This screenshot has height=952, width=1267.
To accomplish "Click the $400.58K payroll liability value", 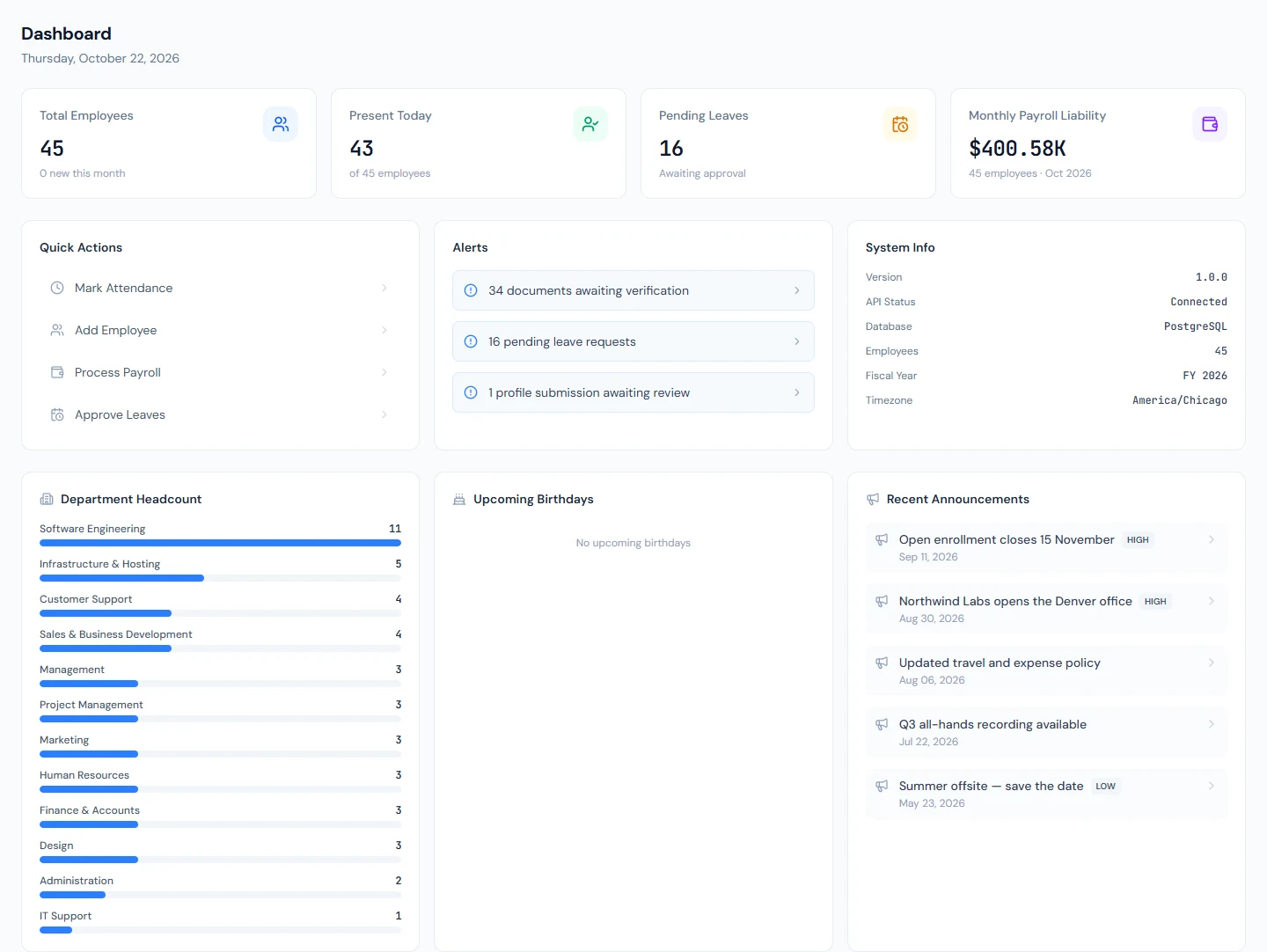I will pyautogui.click(x=1017, y=149).
